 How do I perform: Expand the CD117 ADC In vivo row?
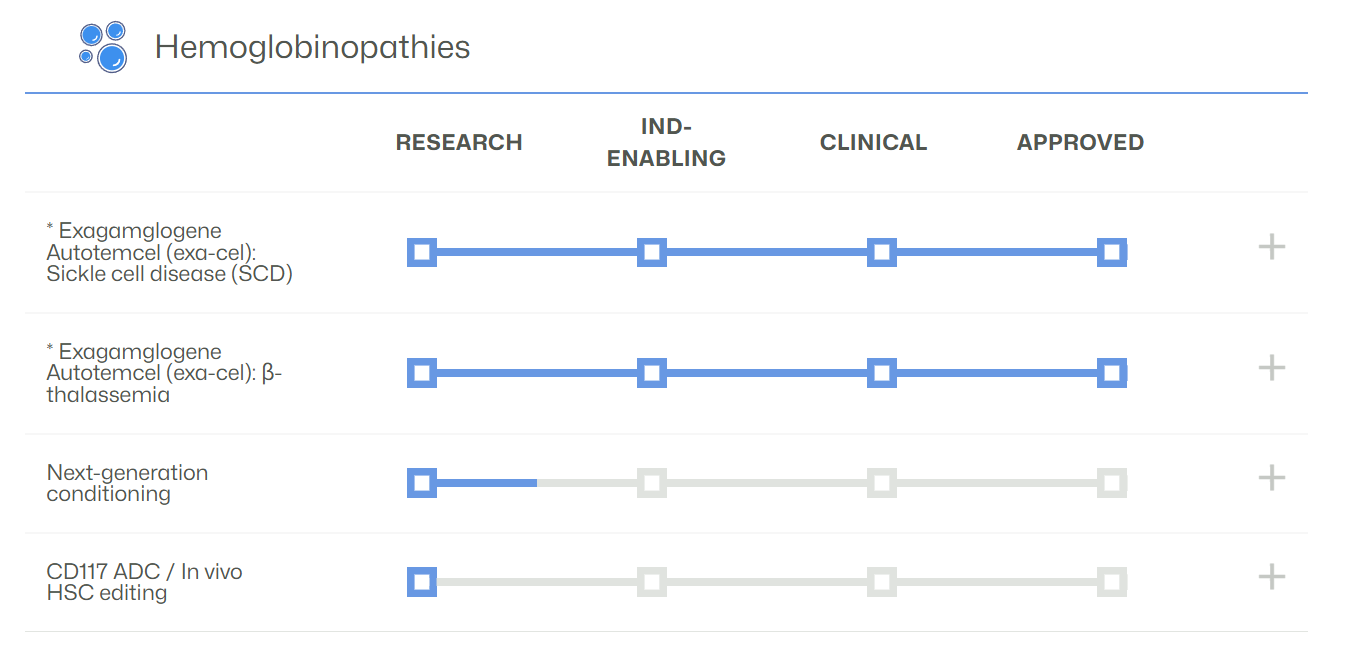[1271, 577]
